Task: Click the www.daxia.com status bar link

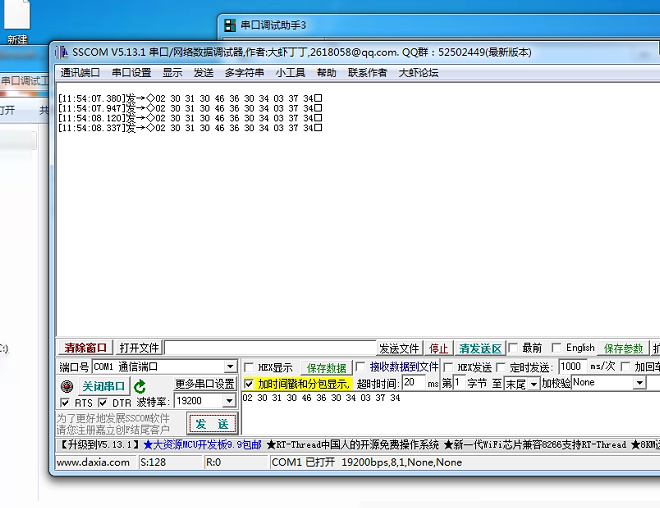Action: tap(93, 462)
